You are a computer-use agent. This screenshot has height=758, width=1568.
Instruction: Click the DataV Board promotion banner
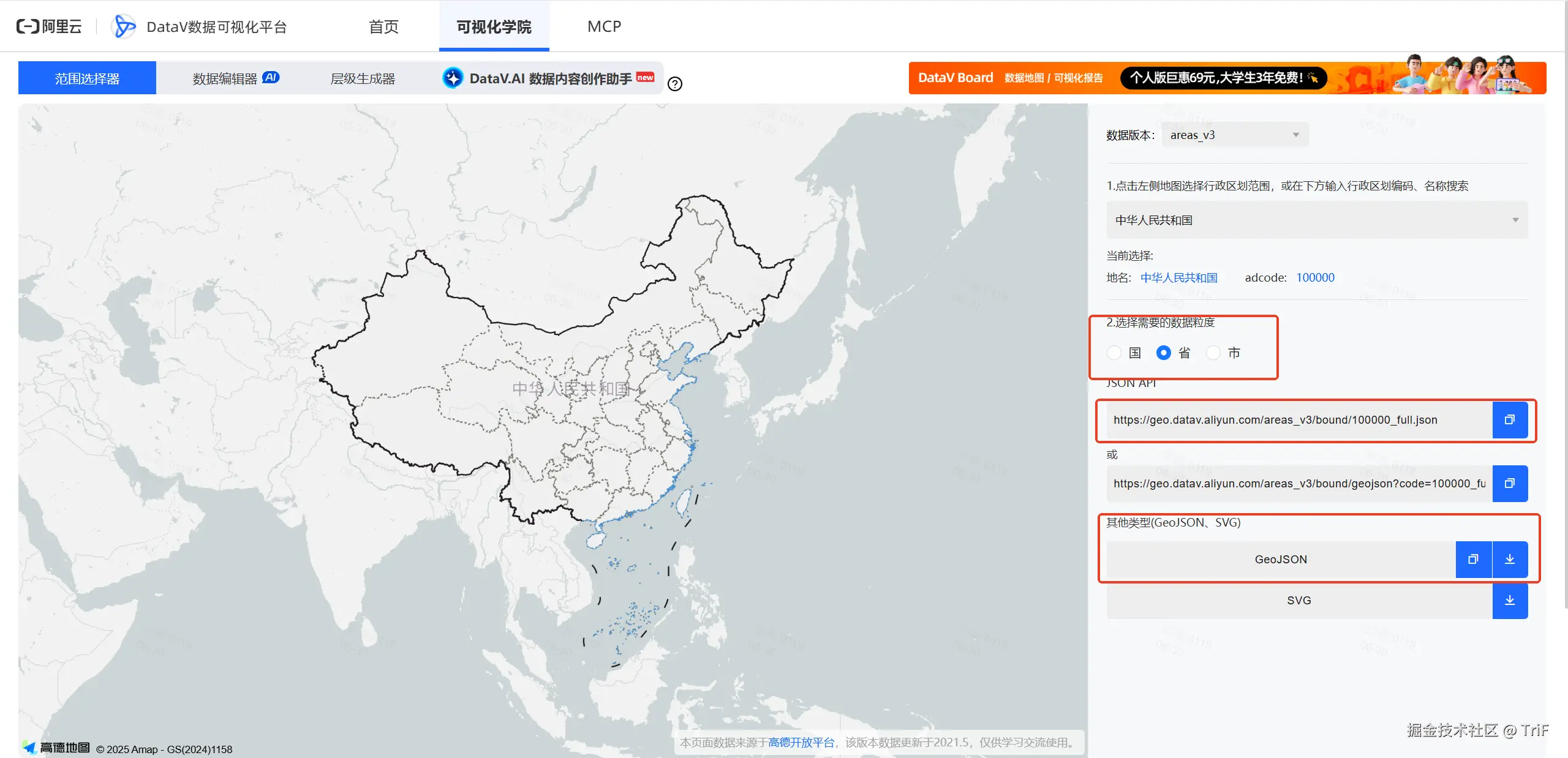(1227, 78)
